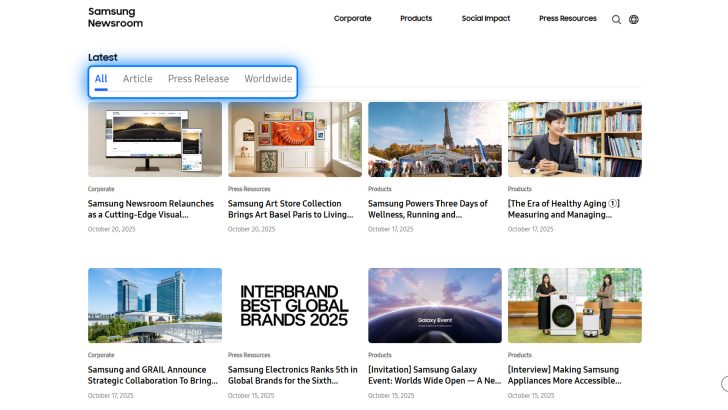
Task: Click October 15, 2025 date under Galaxy Event
Action: tap(391, 396)
